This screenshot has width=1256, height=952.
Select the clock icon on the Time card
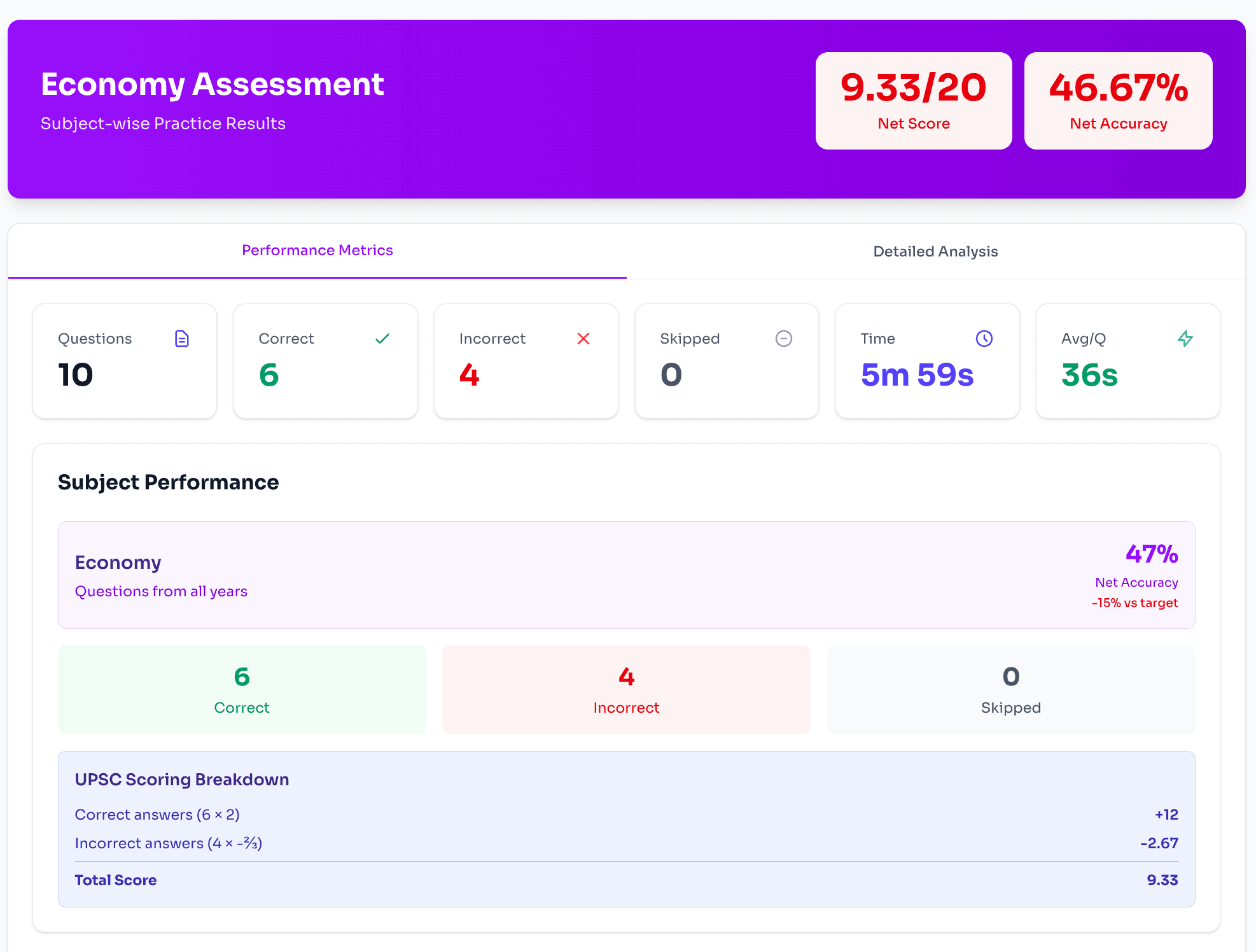pos(984,339)
